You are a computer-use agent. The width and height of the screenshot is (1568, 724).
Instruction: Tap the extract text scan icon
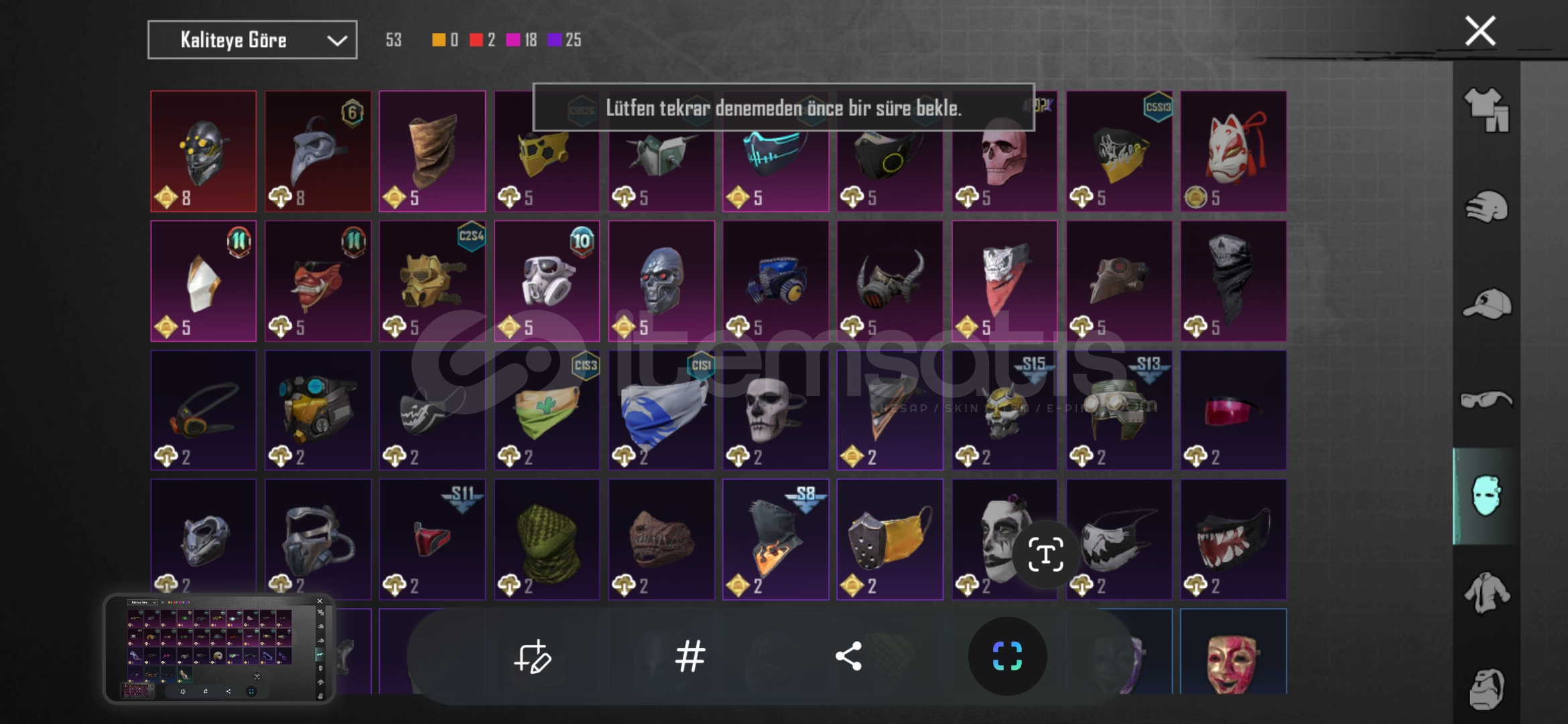click(1045, 554)
